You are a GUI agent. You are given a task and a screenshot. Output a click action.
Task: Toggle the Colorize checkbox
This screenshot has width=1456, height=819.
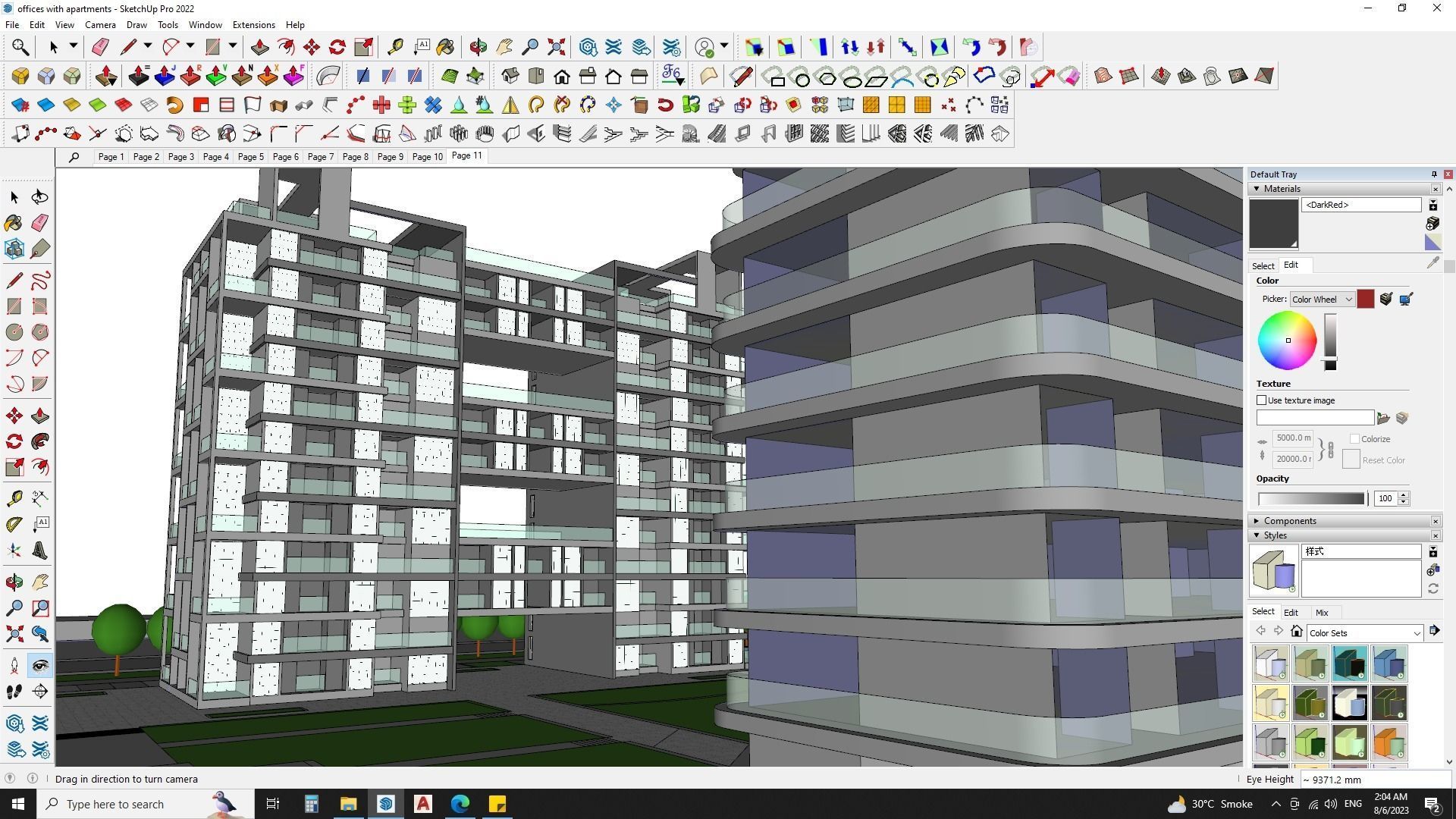click(x=1354, y=439)
